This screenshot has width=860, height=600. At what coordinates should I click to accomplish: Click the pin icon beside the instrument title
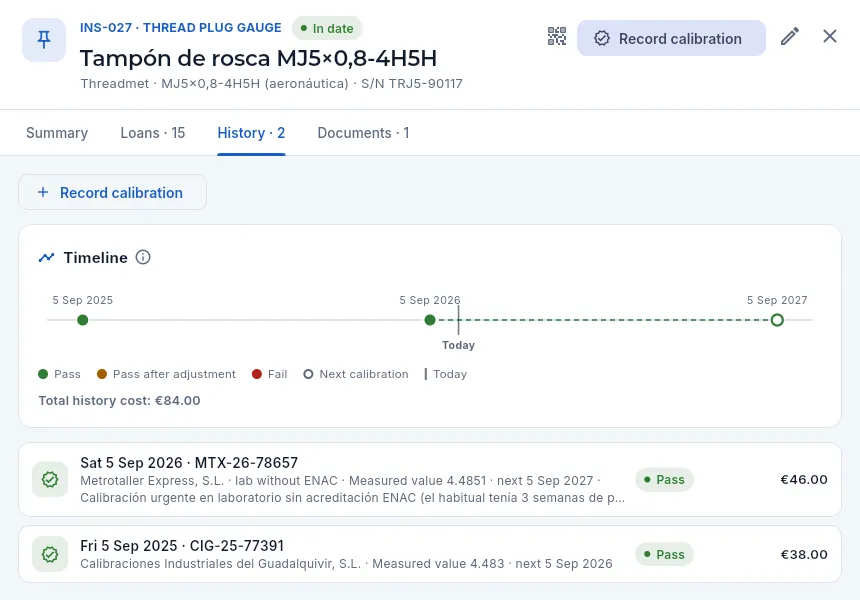[x=44, y=40]
